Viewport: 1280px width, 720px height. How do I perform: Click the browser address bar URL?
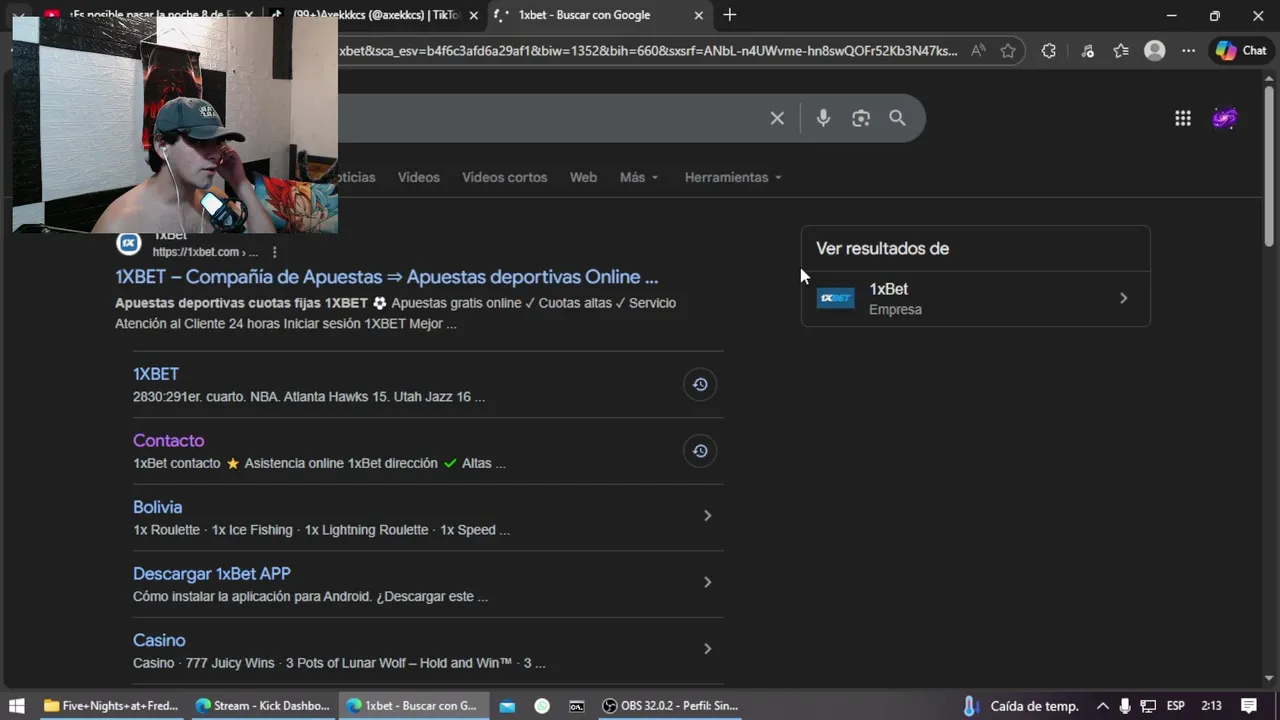pos(647,51)
